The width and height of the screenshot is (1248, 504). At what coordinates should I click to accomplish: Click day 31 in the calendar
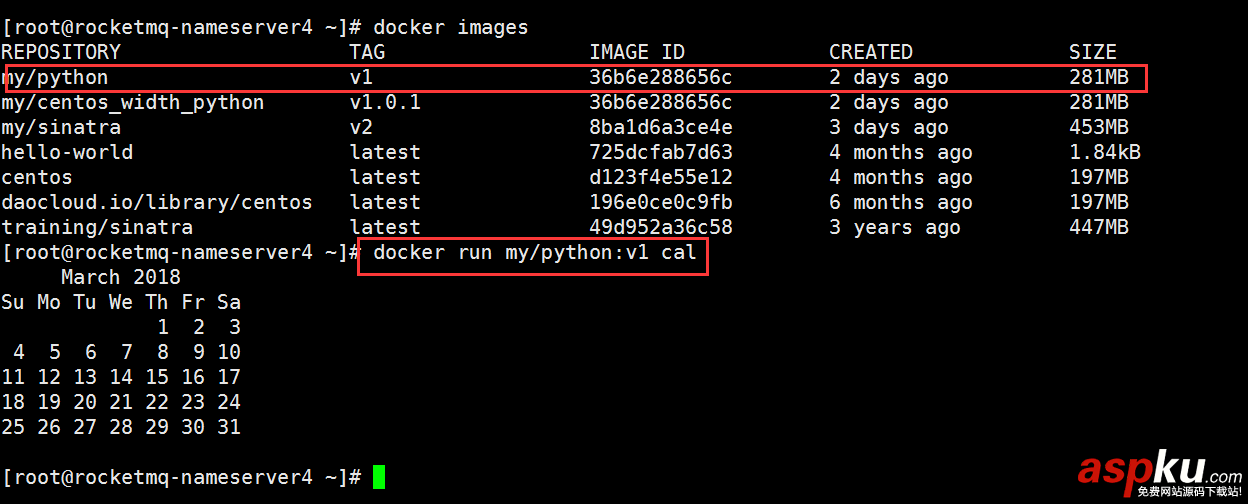click(x=229, y=427)
